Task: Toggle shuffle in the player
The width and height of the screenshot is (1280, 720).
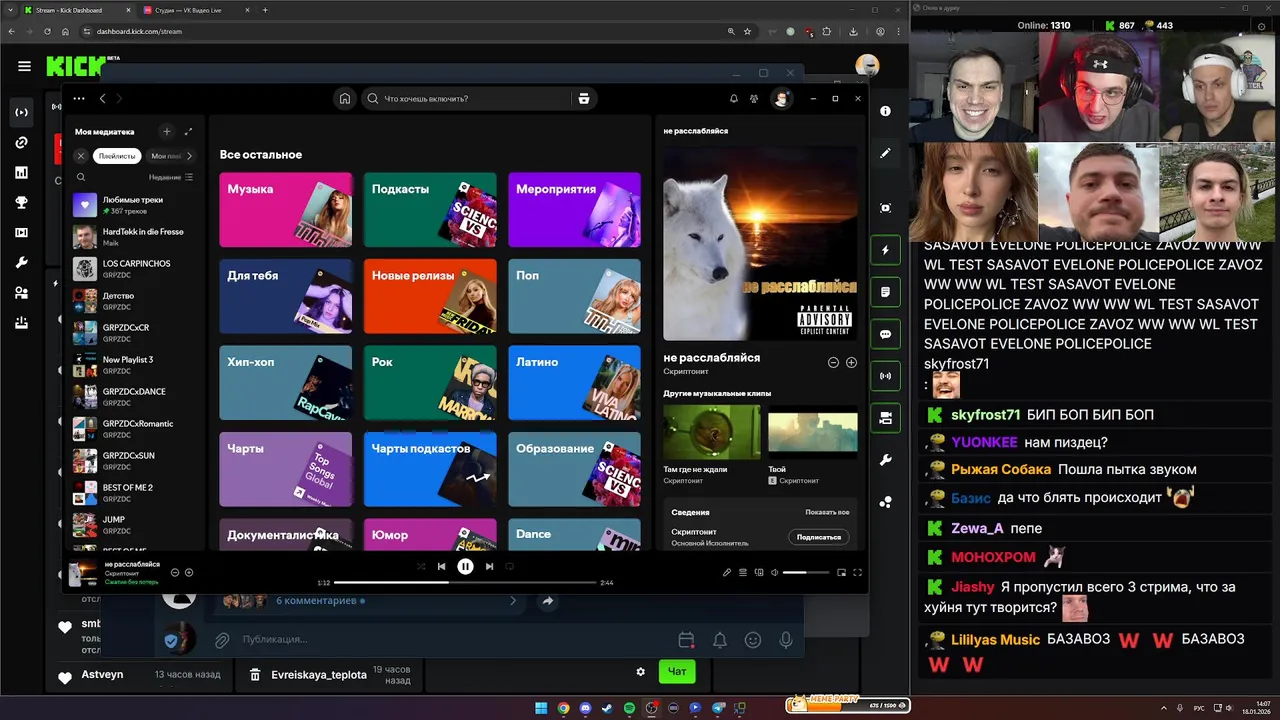Action: pyautogui.click(x=421, y=566)
